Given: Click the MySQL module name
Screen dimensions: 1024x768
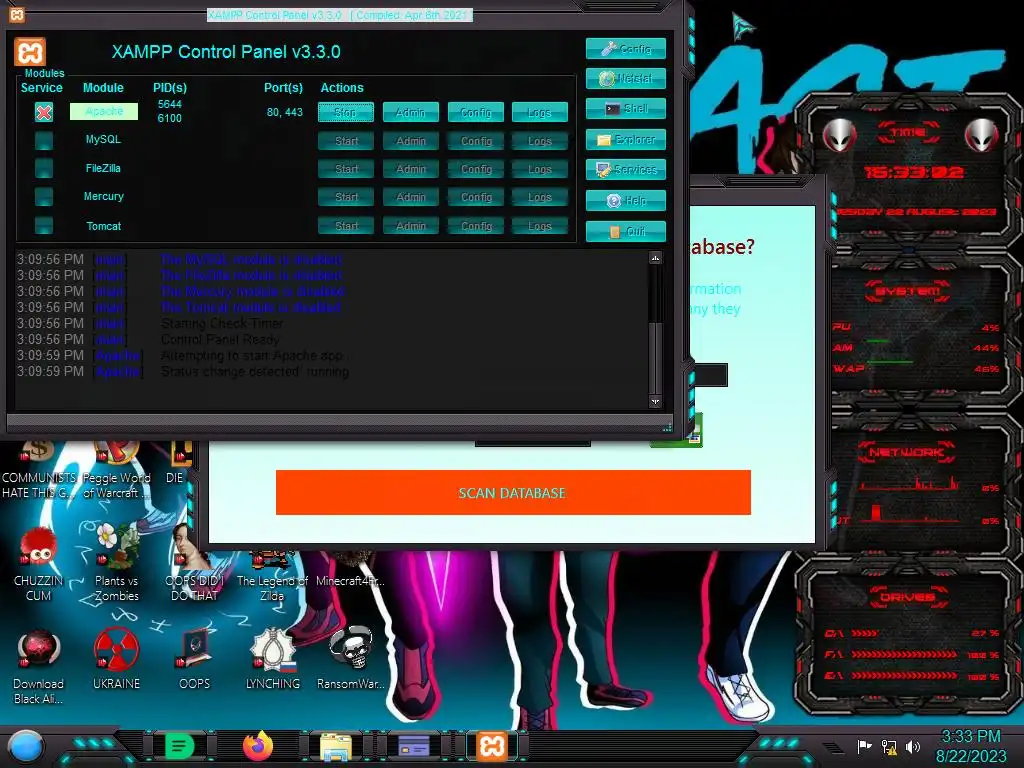Looking at the screenshot, I should click(x=103, y=139).
